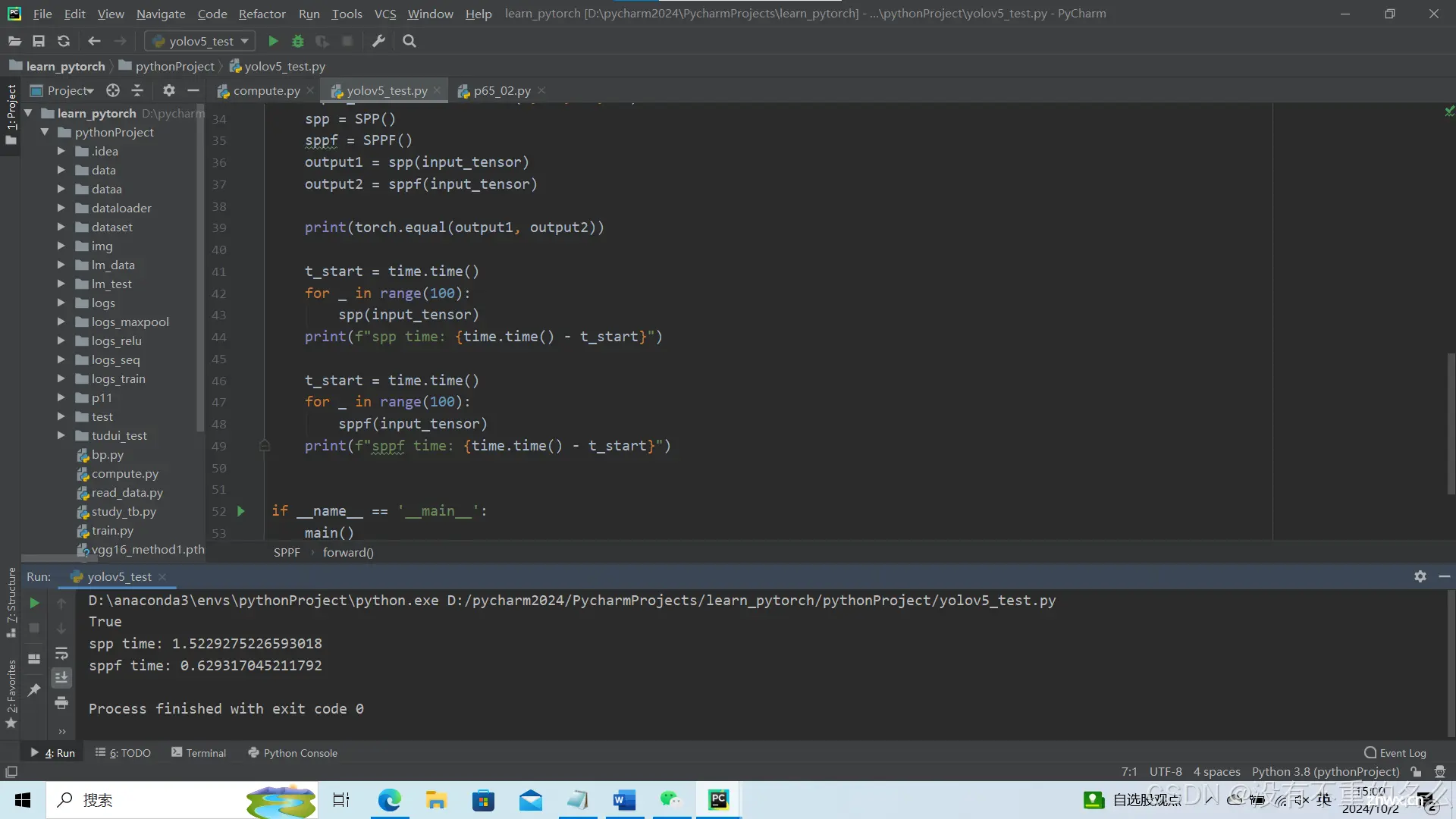This screenshot has height=819, width=1456.
Task: Collapse the learn_pytorch root folder
Action: point(29,113)
